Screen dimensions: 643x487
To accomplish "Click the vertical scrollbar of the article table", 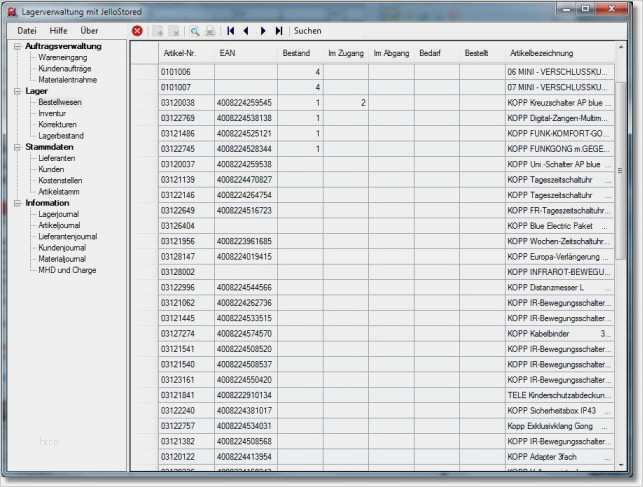I will [x=621, y=250].
